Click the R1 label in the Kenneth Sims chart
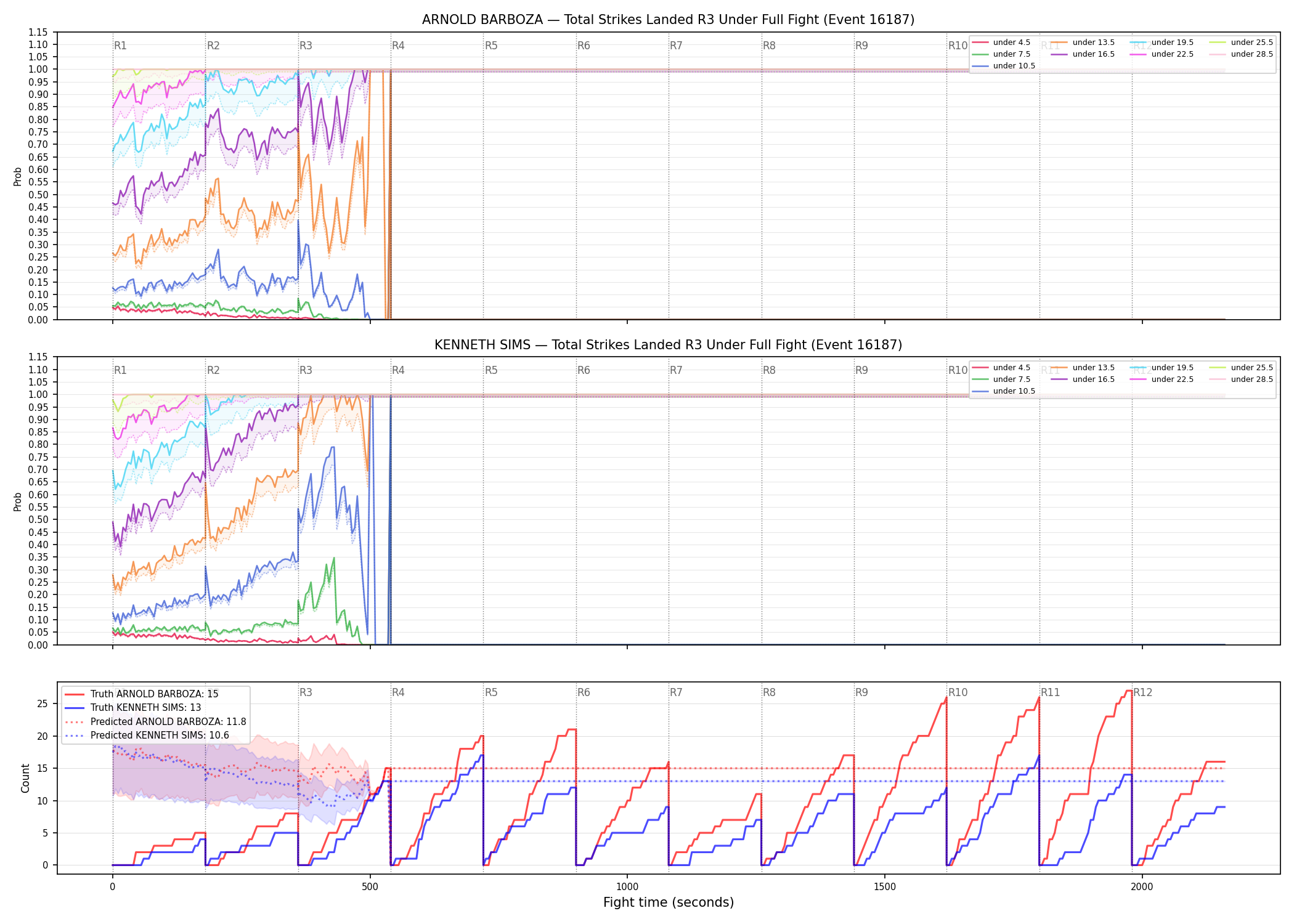The height and width of the screenshot is (924, 1294). [x=120, y=370]
